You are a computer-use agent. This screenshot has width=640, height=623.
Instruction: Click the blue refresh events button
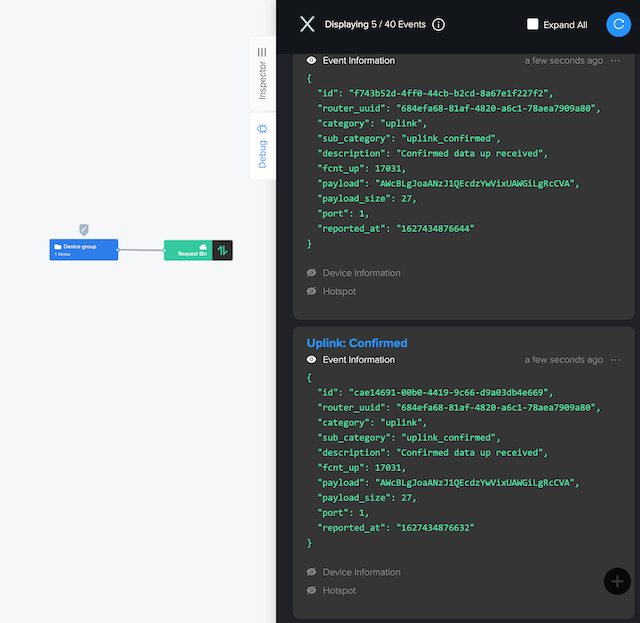pos(617,24)
